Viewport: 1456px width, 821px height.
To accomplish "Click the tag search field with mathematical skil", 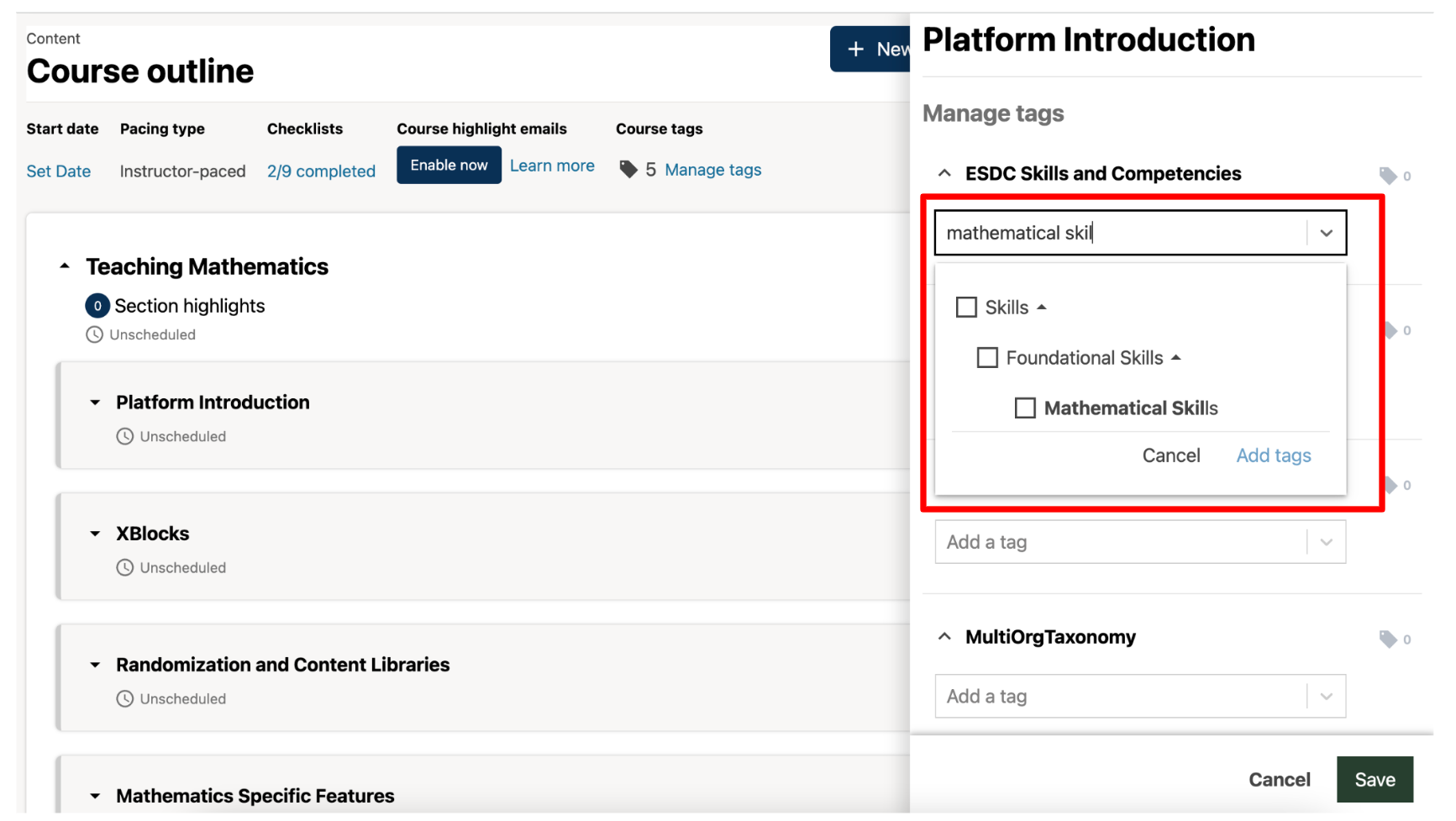I will (x=1140, y=233).
